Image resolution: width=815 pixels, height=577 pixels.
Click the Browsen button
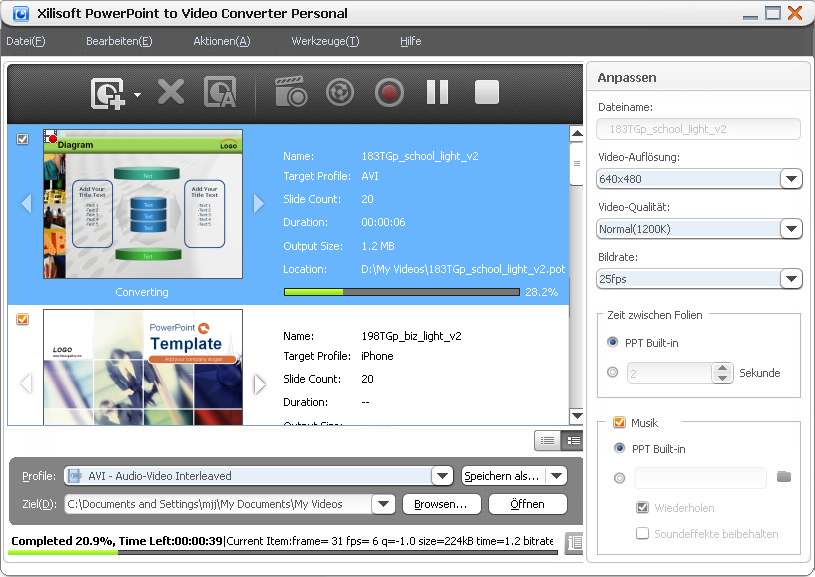[441, 504]
